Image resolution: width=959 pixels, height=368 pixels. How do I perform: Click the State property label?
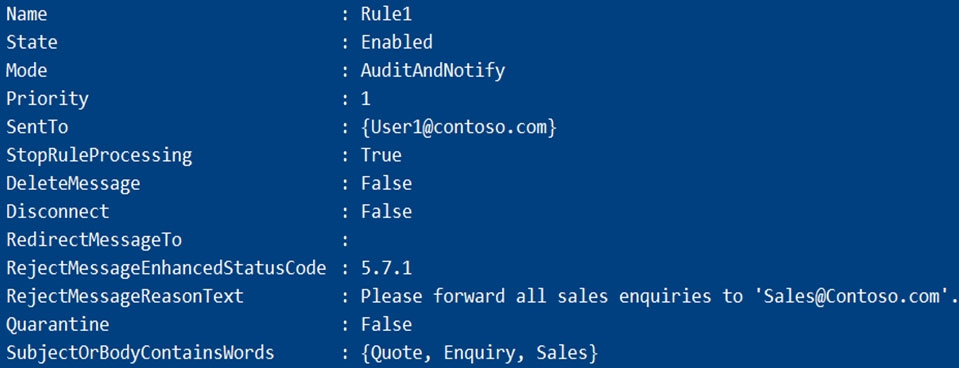(x=32, y=42)
